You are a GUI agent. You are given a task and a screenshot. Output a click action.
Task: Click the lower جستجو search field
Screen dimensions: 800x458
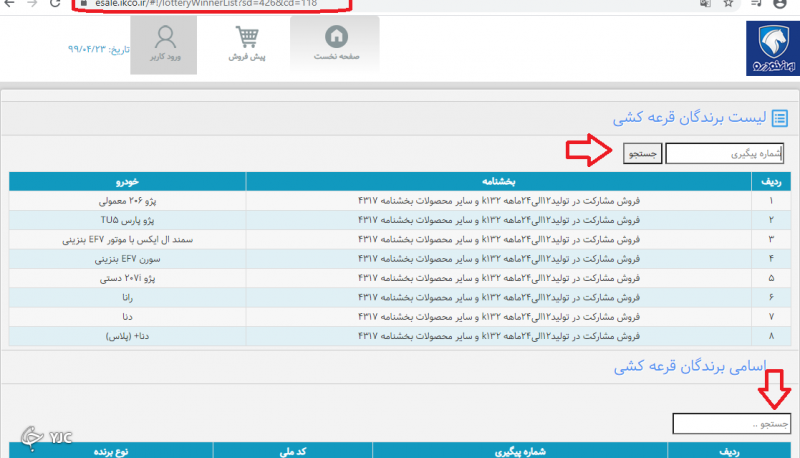(x=731, y=424)
